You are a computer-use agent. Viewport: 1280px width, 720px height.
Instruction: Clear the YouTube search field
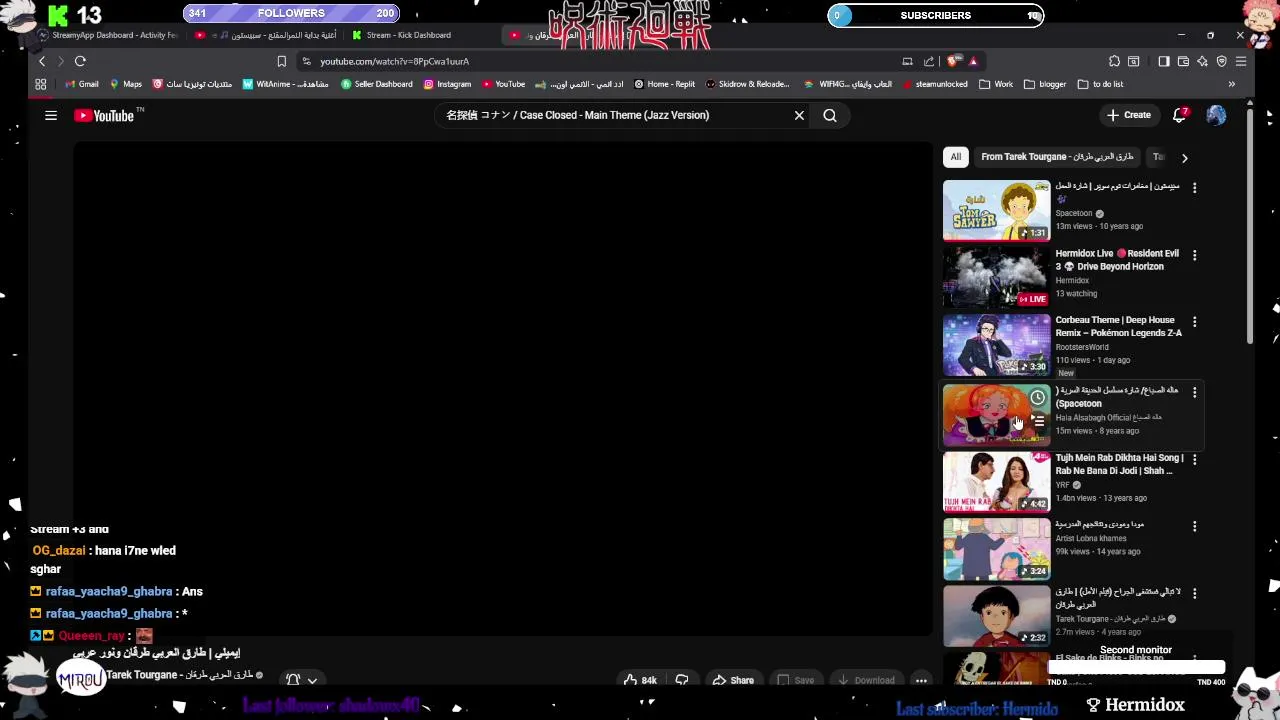point(799,115)
